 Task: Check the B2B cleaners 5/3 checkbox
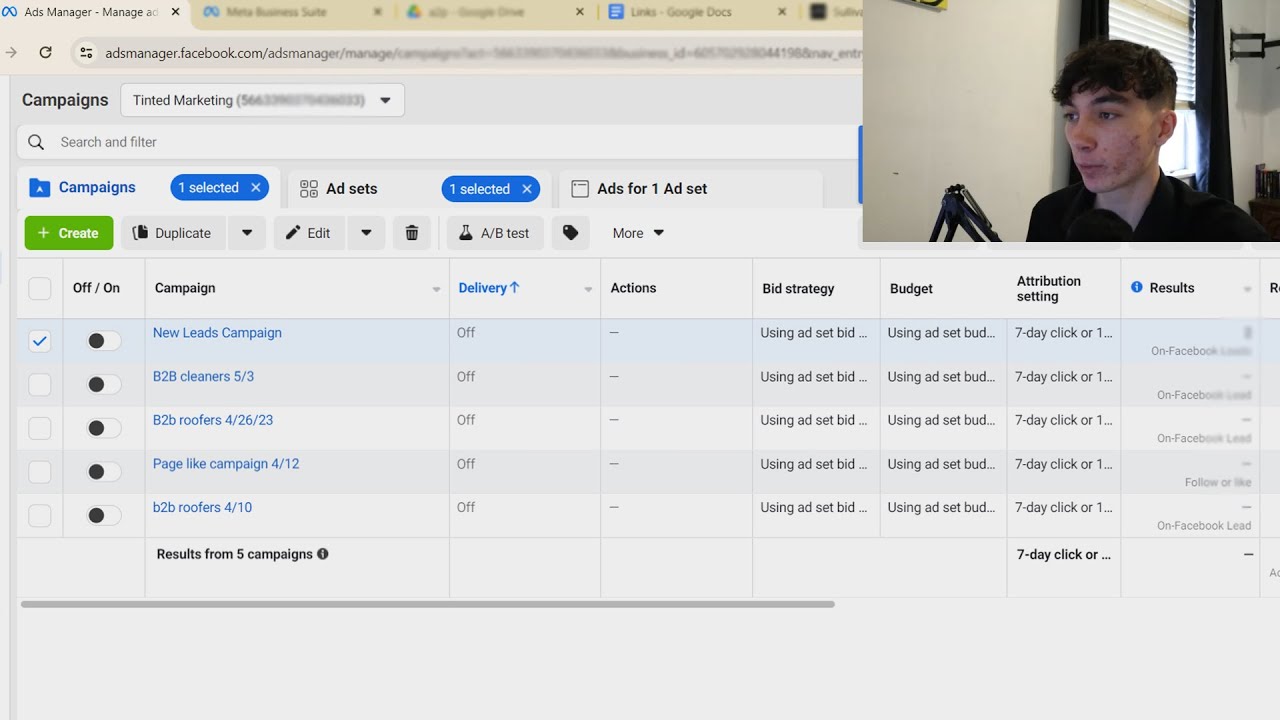tap(40, 384)
